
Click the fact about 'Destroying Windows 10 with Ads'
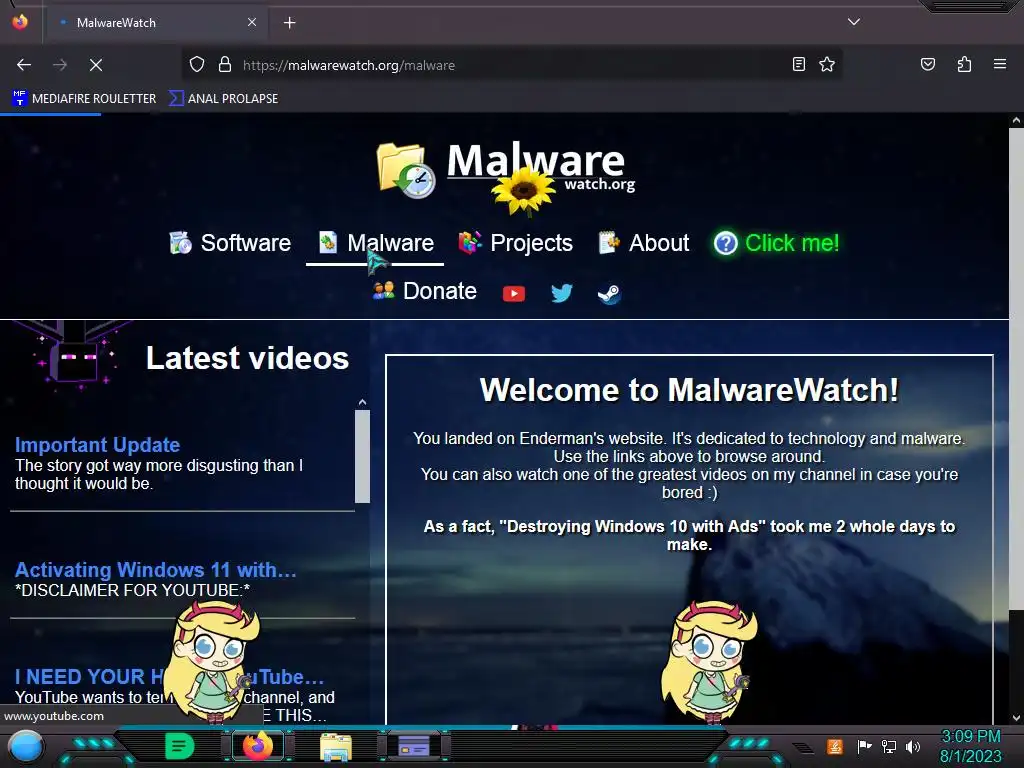coord(689,535)
